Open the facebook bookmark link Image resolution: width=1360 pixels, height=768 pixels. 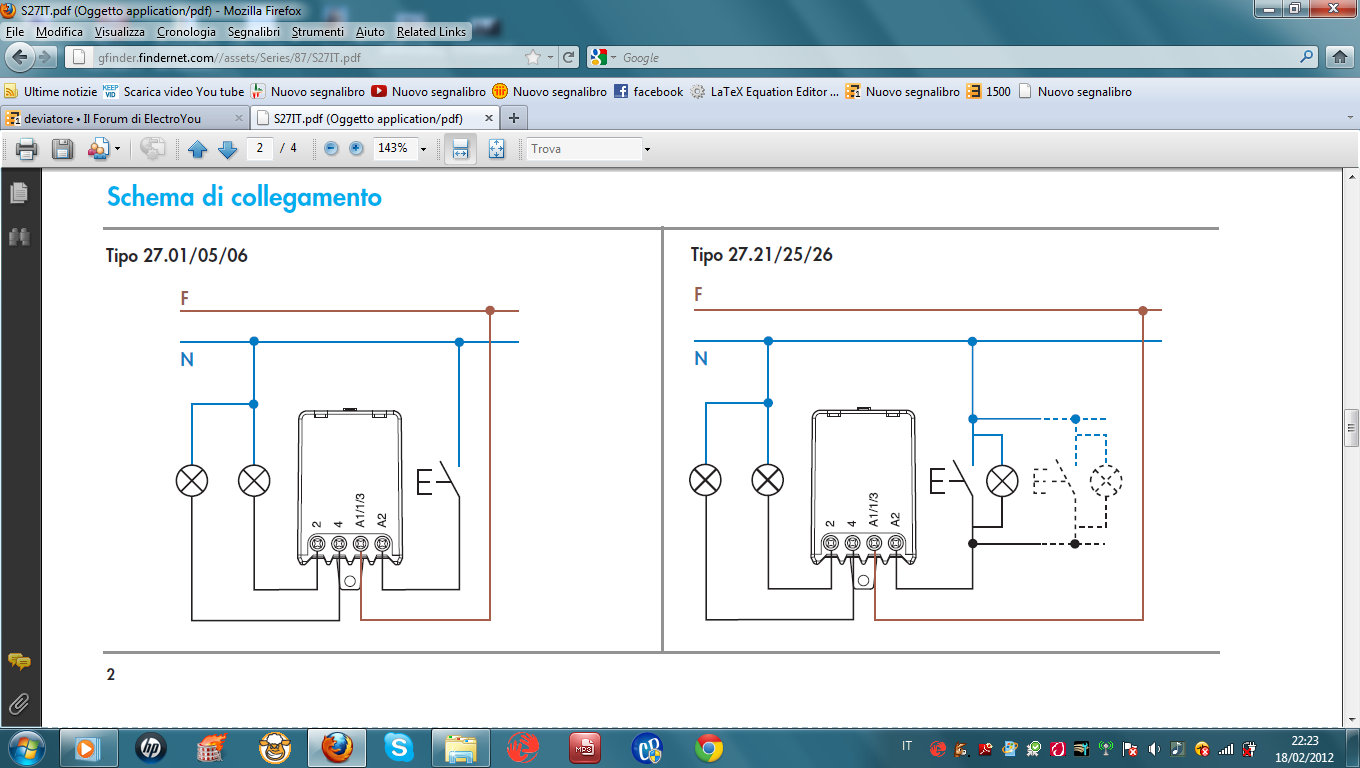point(648,91)
